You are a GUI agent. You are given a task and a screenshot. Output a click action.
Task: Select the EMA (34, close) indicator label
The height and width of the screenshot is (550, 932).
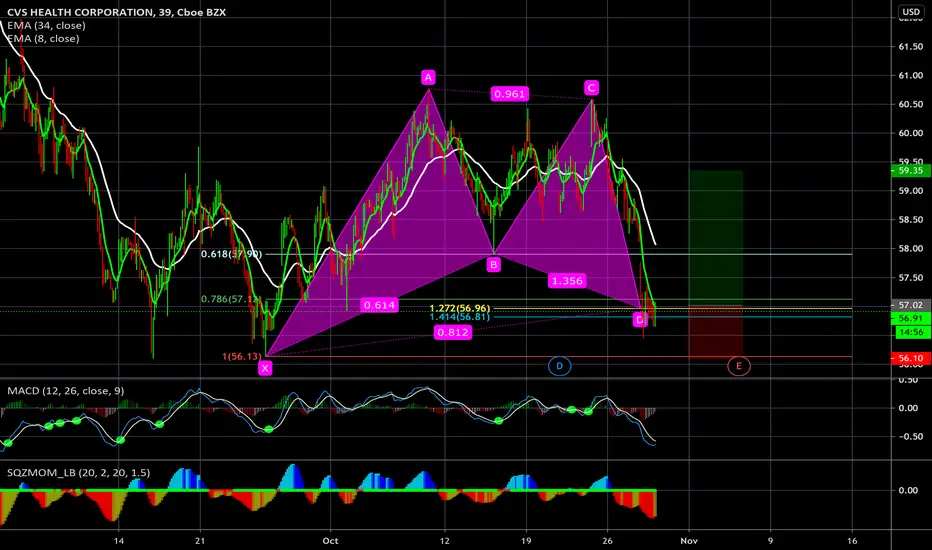(x=46, y=26)
